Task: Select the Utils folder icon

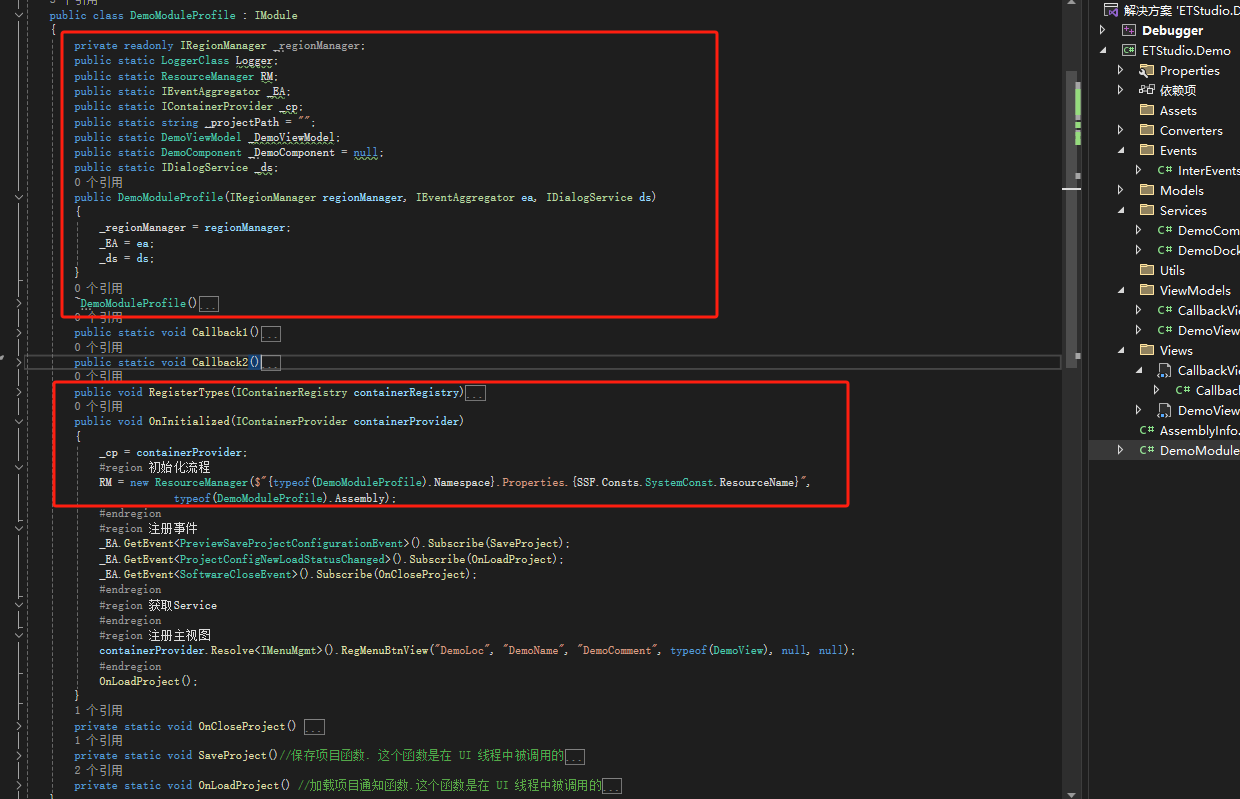Action: point(1146,269)
